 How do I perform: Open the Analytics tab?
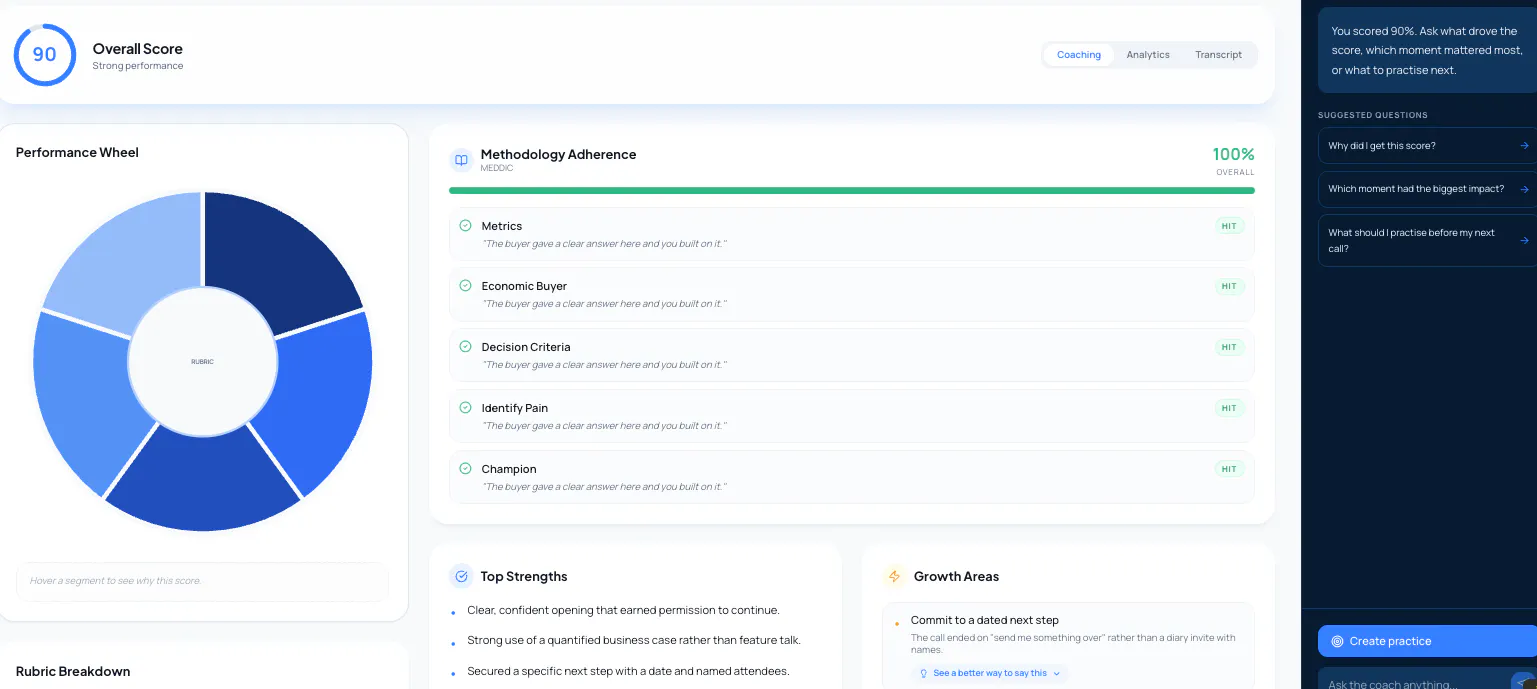click(x=1147, y=55)
